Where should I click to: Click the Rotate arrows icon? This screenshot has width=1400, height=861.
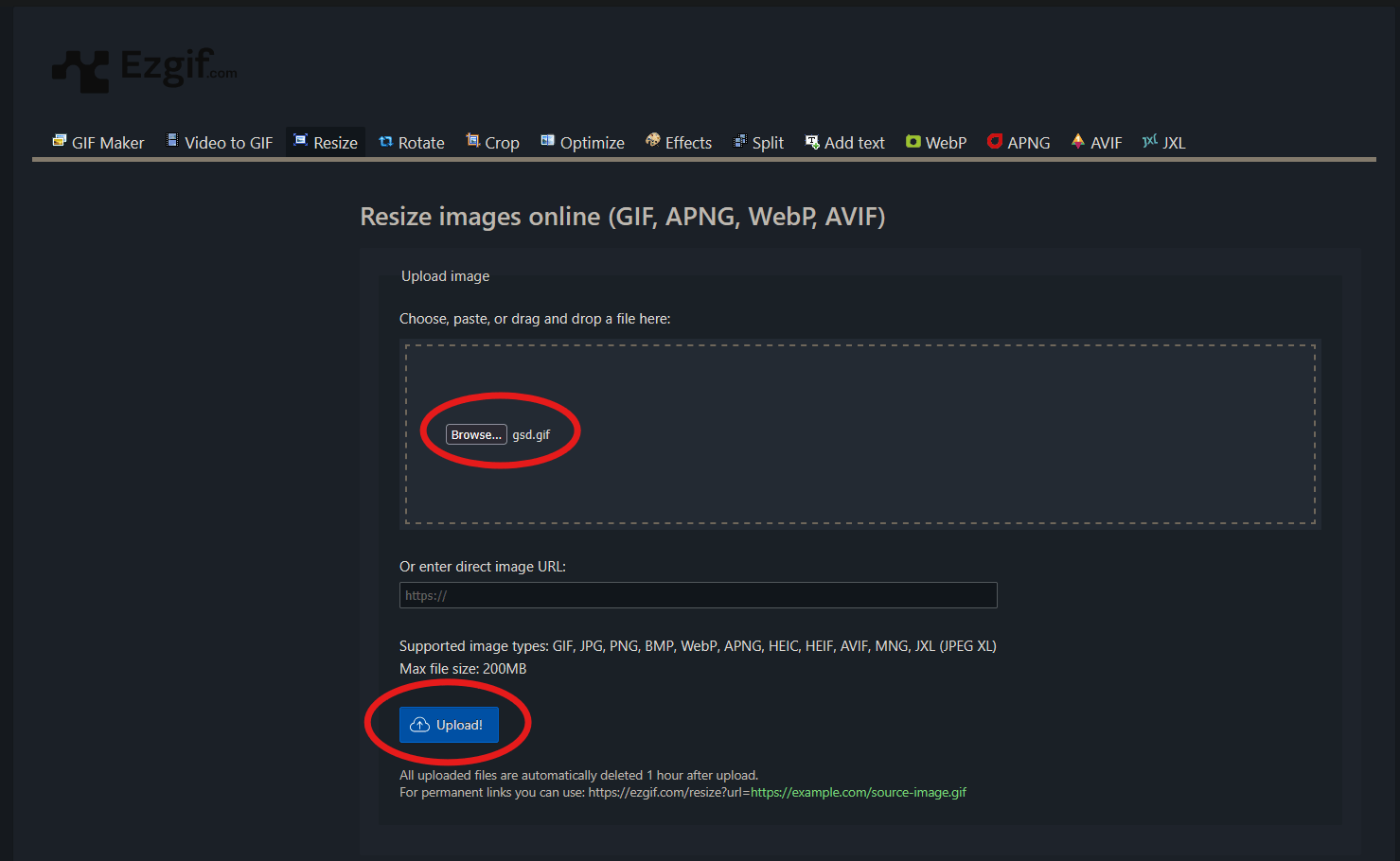(x=385, y=142)
